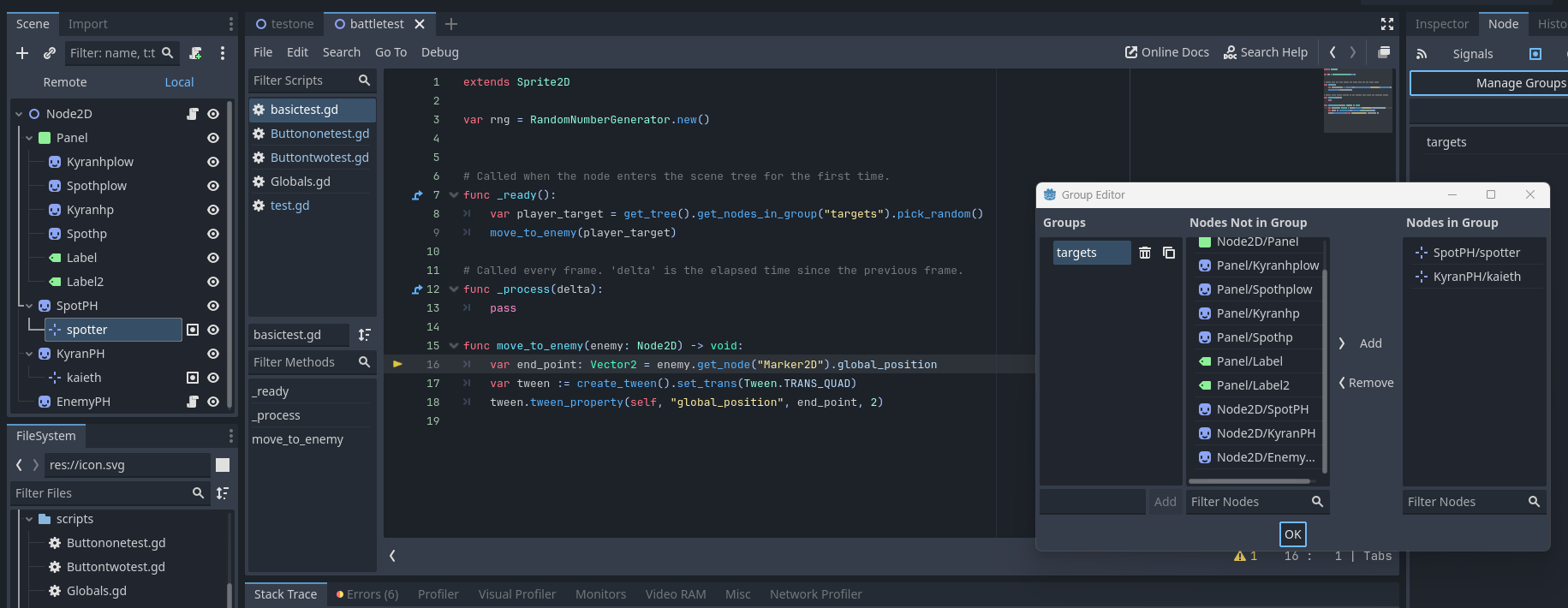Click new group name field in Group Editor
Screen dimensions: 1568x608
(x=1093, y=502)
